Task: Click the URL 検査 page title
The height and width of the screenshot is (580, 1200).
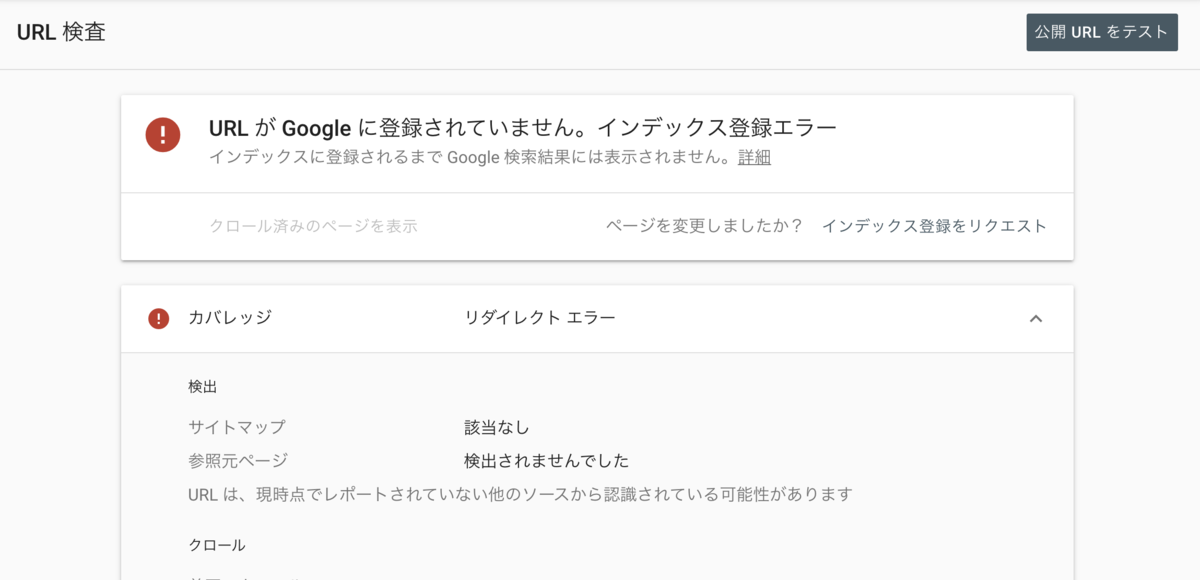Action: 61,32
